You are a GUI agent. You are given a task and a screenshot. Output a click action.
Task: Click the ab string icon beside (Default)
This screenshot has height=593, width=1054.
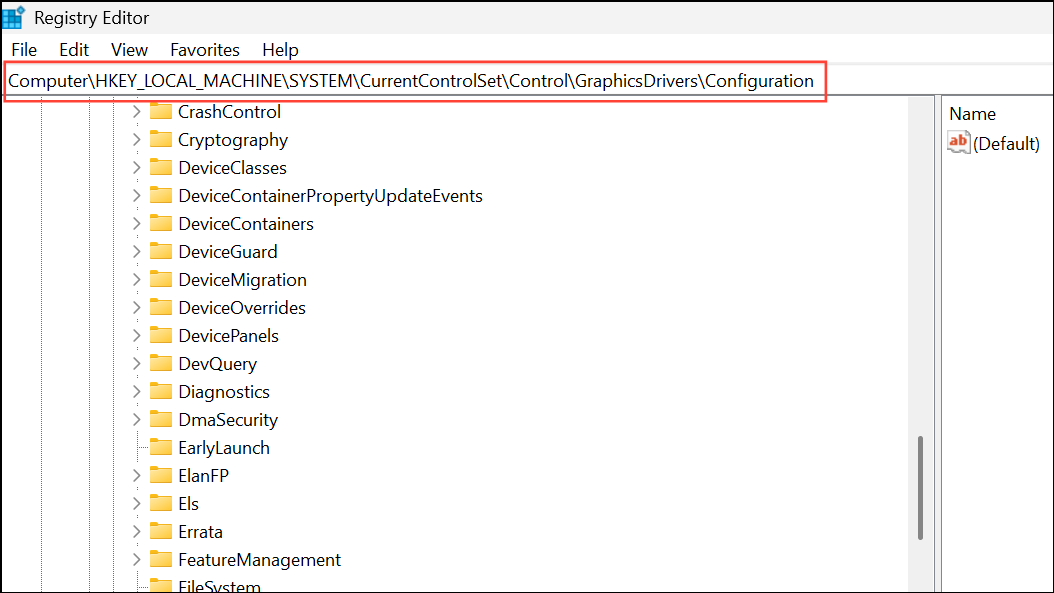tap(958, 142)
